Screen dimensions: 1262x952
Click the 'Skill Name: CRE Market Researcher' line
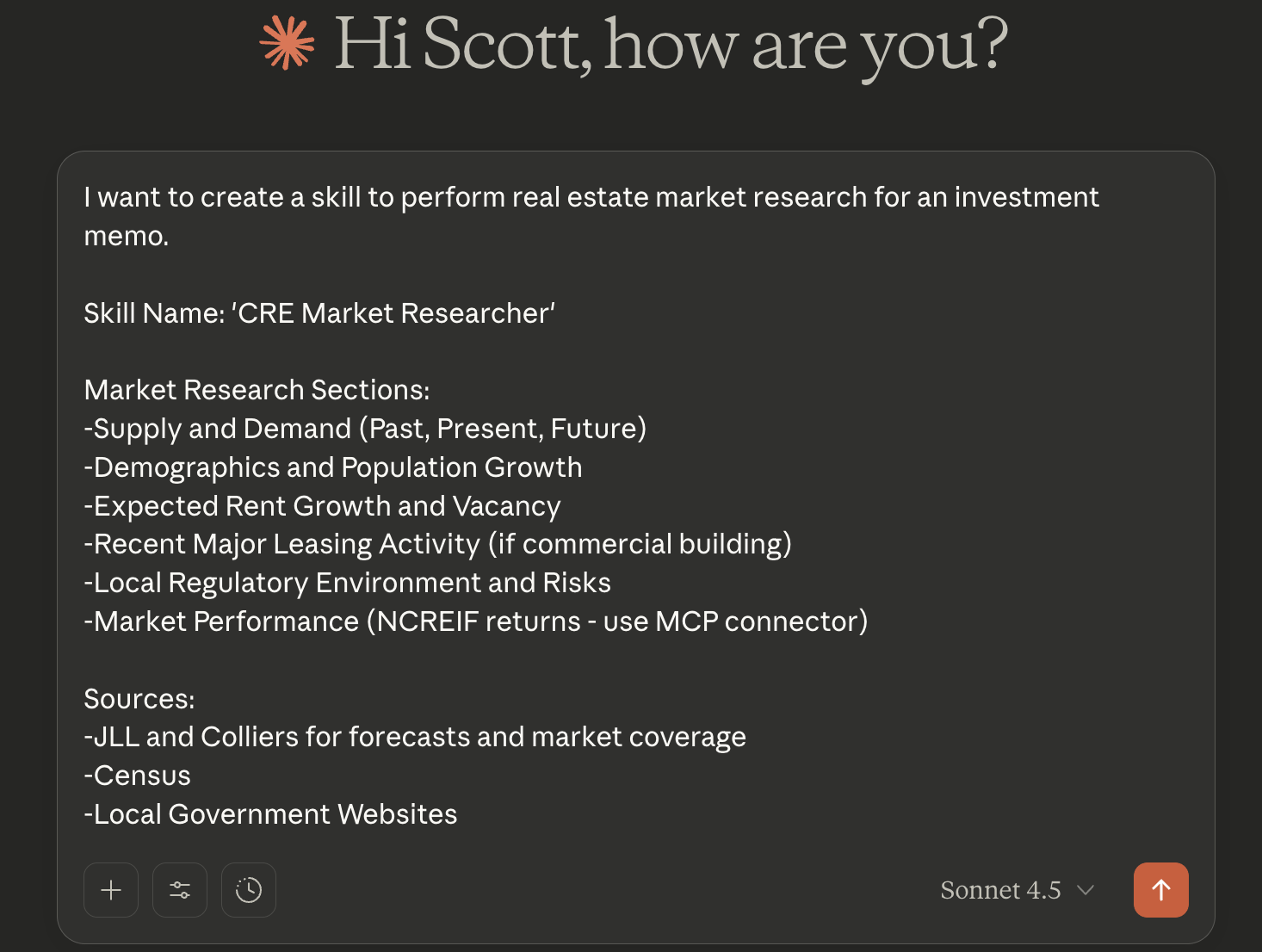tap(319, 313)
